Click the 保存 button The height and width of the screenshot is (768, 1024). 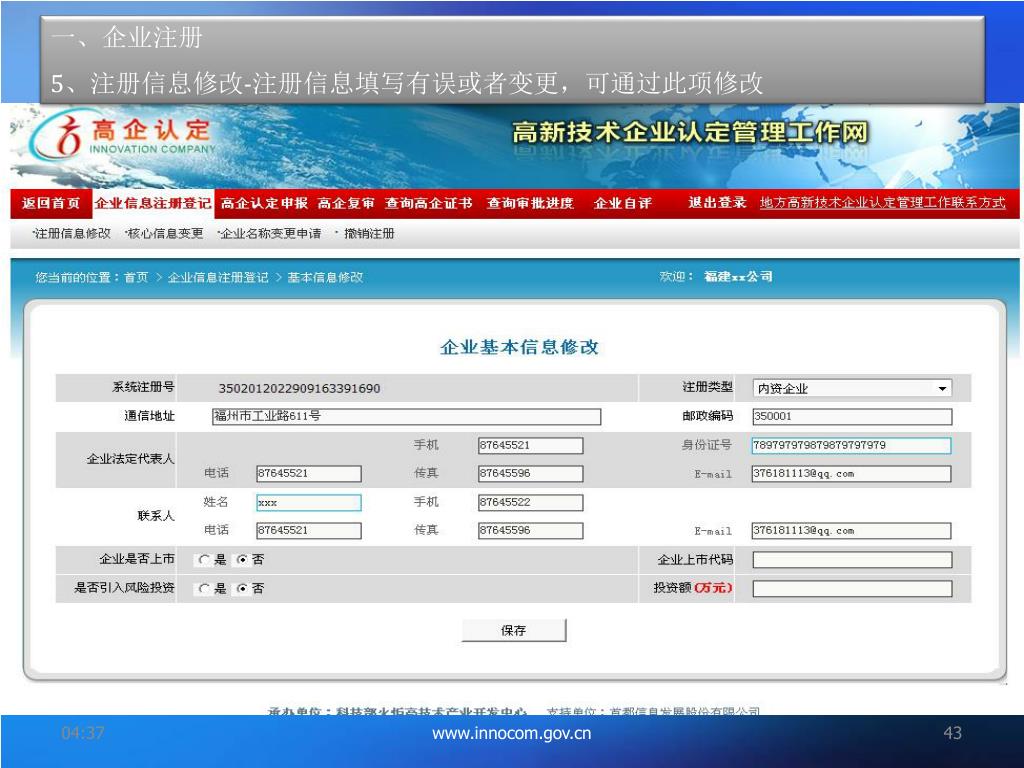click(x=513, y=630)
